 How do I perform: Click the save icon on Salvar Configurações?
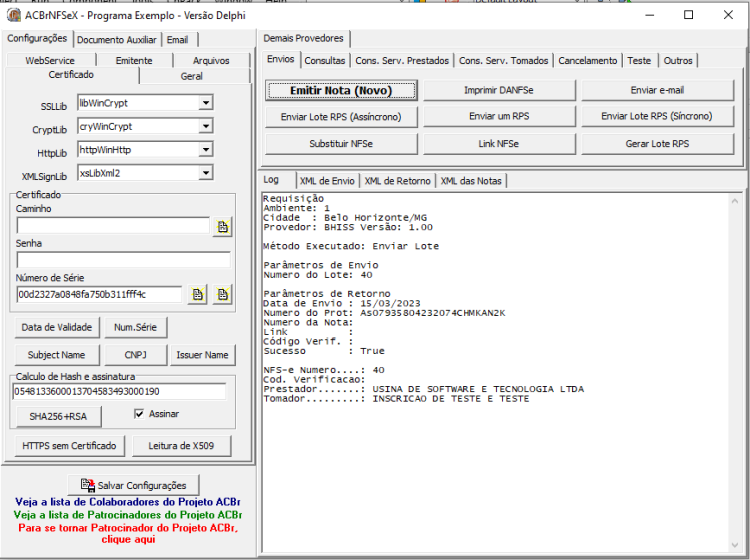coord(88,485)
